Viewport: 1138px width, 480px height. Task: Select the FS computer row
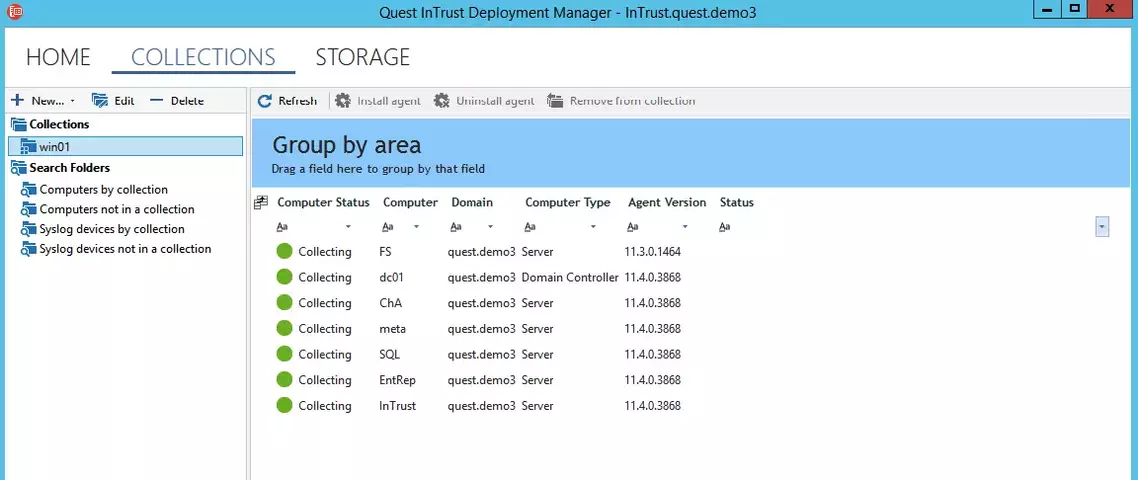[x=479, y=252]
